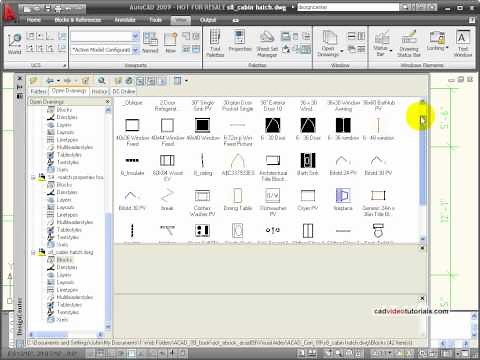This screenshot has width=480, height=360.
Task: Toggle Auto-hide on DesignCenter palette
Action: click(20, 87)
